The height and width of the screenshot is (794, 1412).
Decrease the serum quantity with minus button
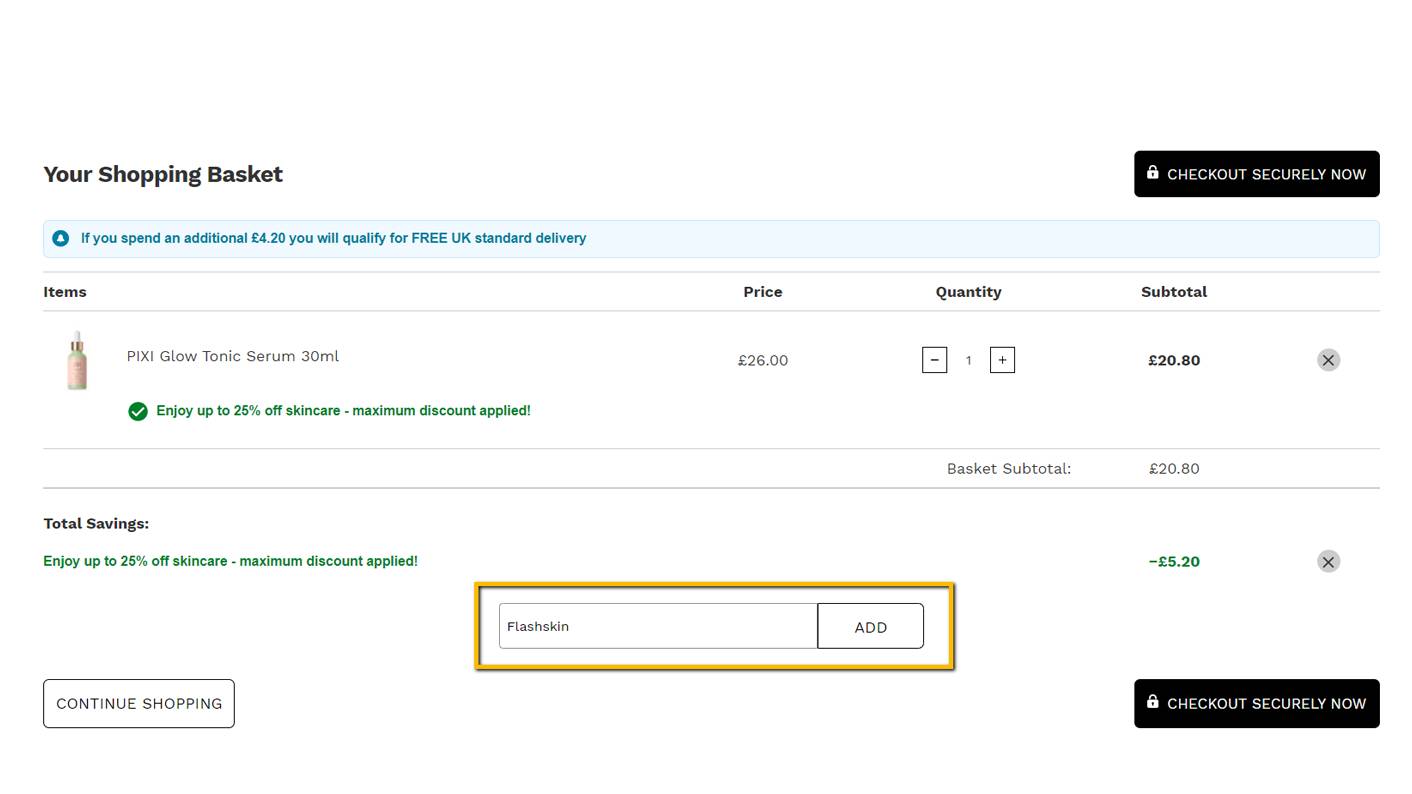tap(934, 359)
